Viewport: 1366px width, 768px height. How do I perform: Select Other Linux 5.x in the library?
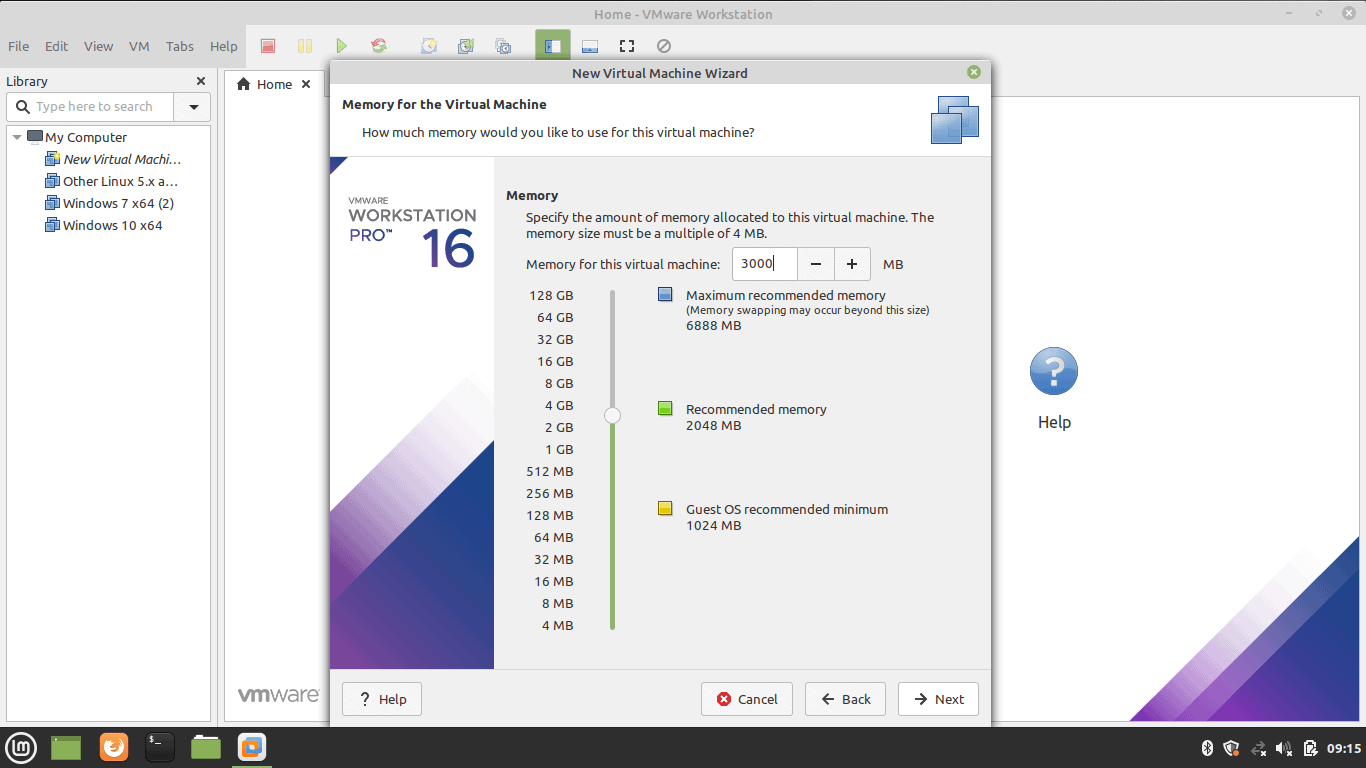pyautogui.click(x=120, y=181)
